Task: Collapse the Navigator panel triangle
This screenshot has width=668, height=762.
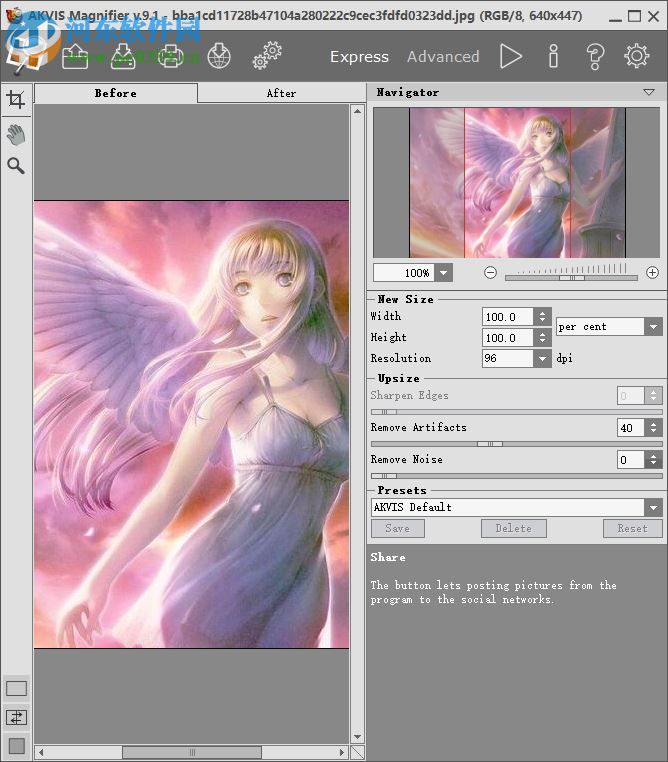Action: pos(649,92)
